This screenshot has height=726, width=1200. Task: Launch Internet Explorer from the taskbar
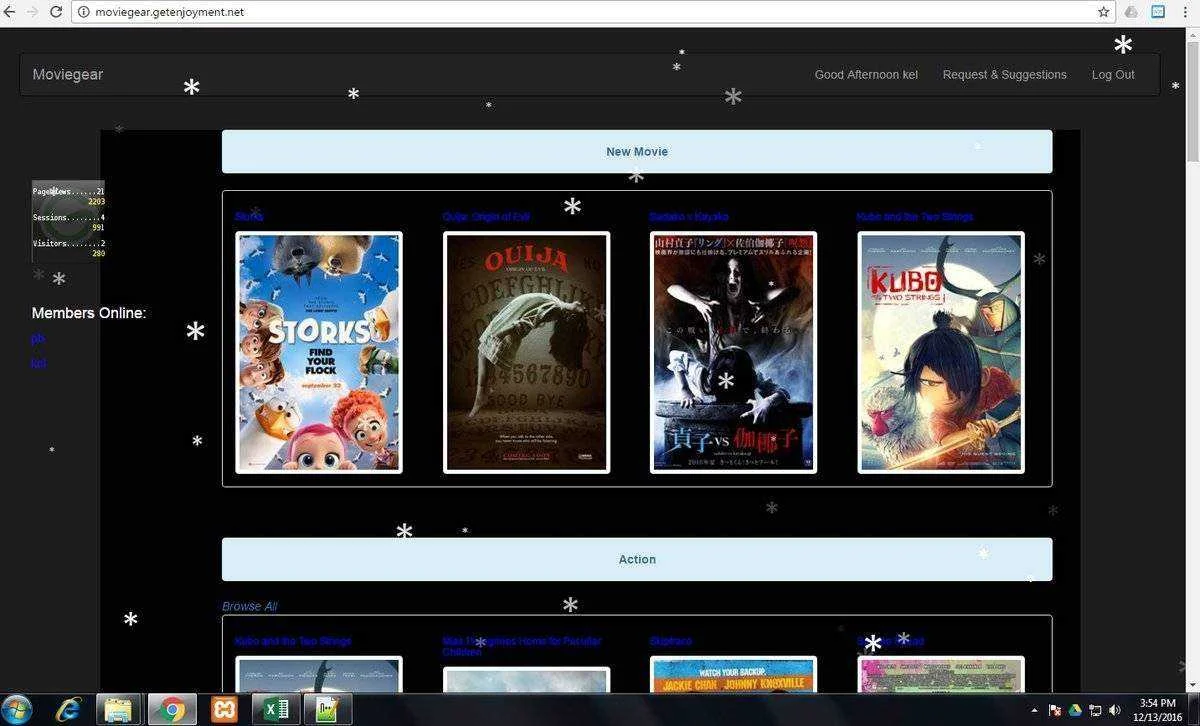pos(68,709)
